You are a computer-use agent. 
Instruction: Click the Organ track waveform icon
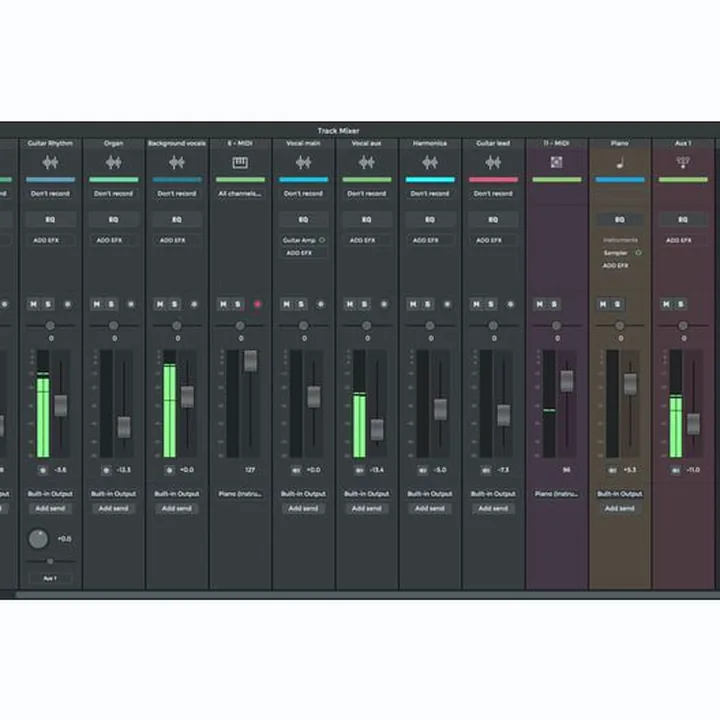pos(113,162)
